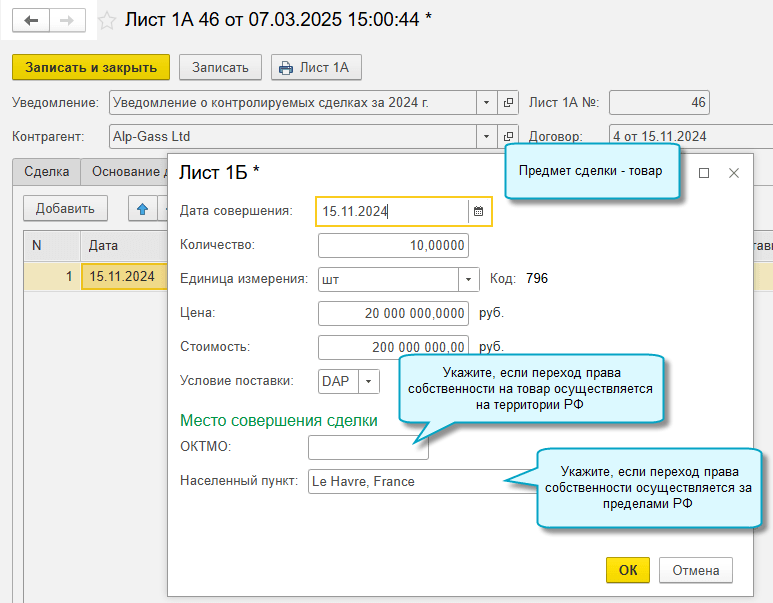Viewport: 773px width, 603px height.
Task: Expand the Условие поставки dropdown
Action: 369,381
